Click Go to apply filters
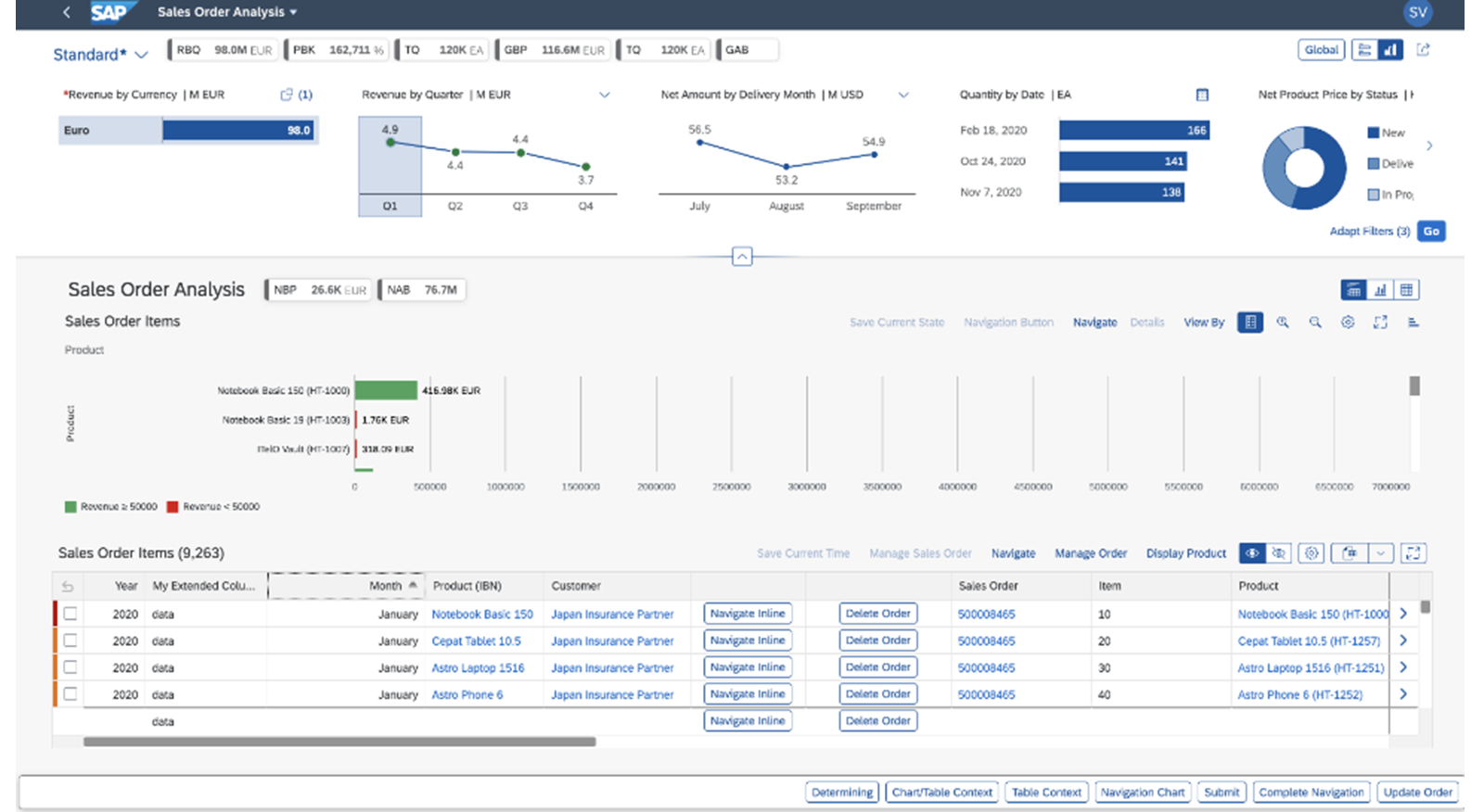Image resolution: width=1484 pixels, height=812 pixels. click(x=1432, y=232)
